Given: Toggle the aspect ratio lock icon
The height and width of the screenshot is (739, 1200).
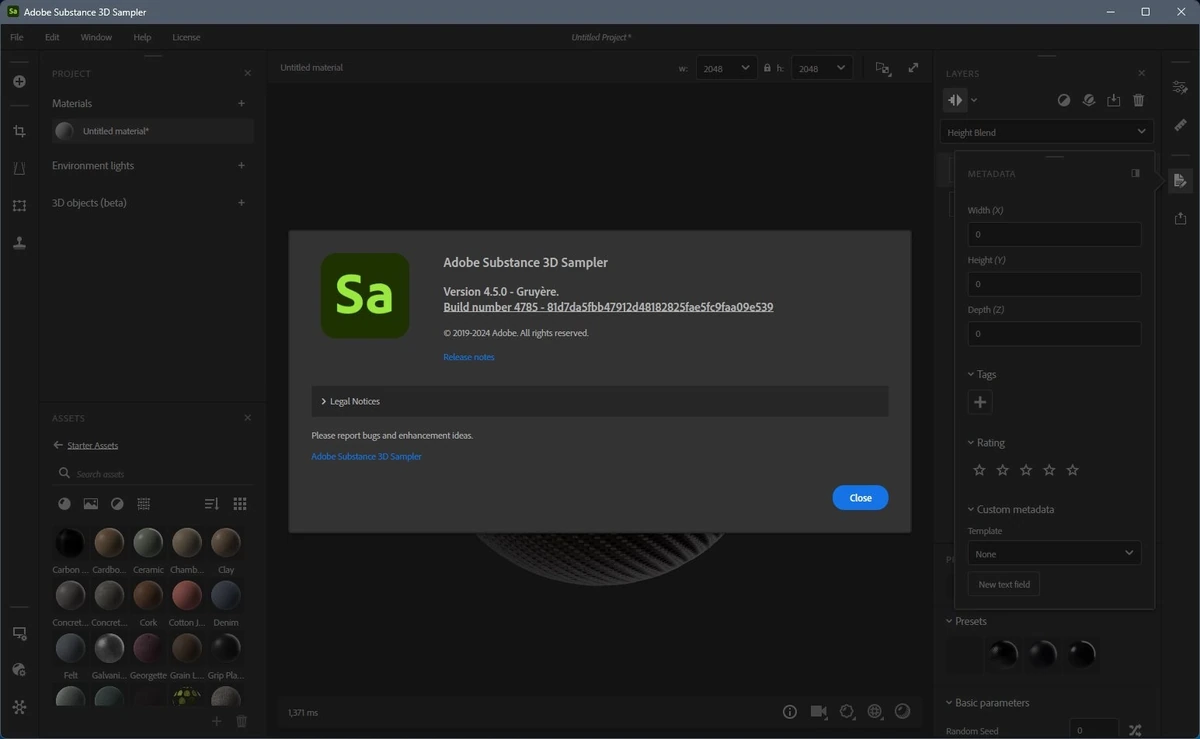Looking at the screenshot, I should click(767, 68).
